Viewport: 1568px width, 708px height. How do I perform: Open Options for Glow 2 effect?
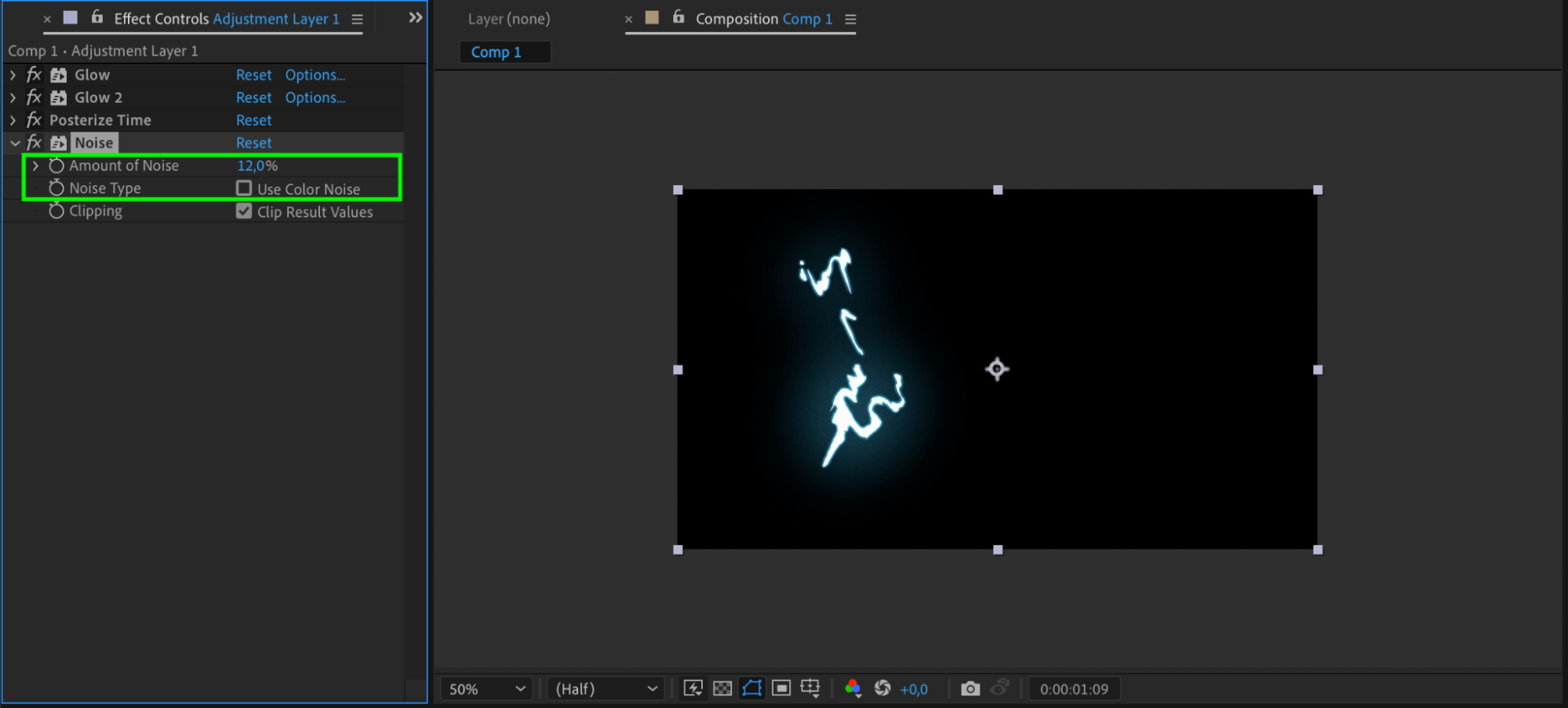(x=315, y=97)
